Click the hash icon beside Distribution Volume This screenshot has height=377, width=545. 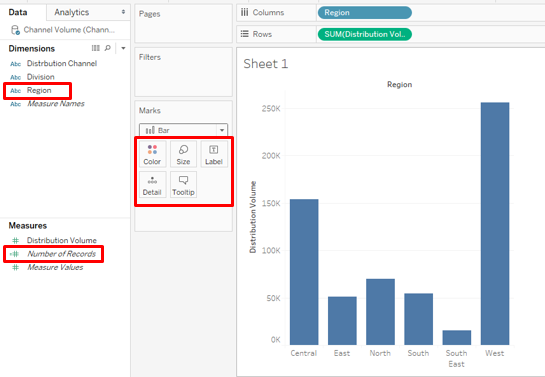coord(15,240)
